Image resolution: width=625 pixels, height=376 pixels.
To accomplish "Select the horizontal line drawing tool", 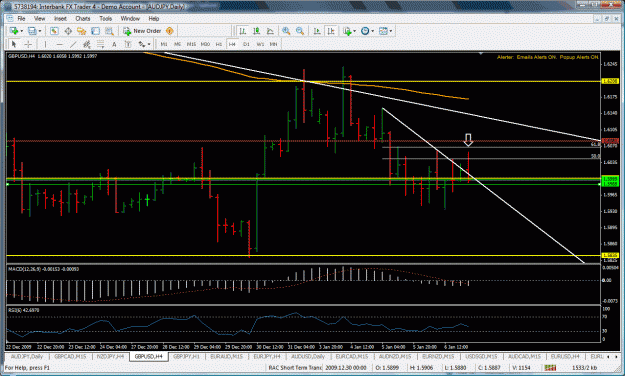I will click(x=59, y=44).
